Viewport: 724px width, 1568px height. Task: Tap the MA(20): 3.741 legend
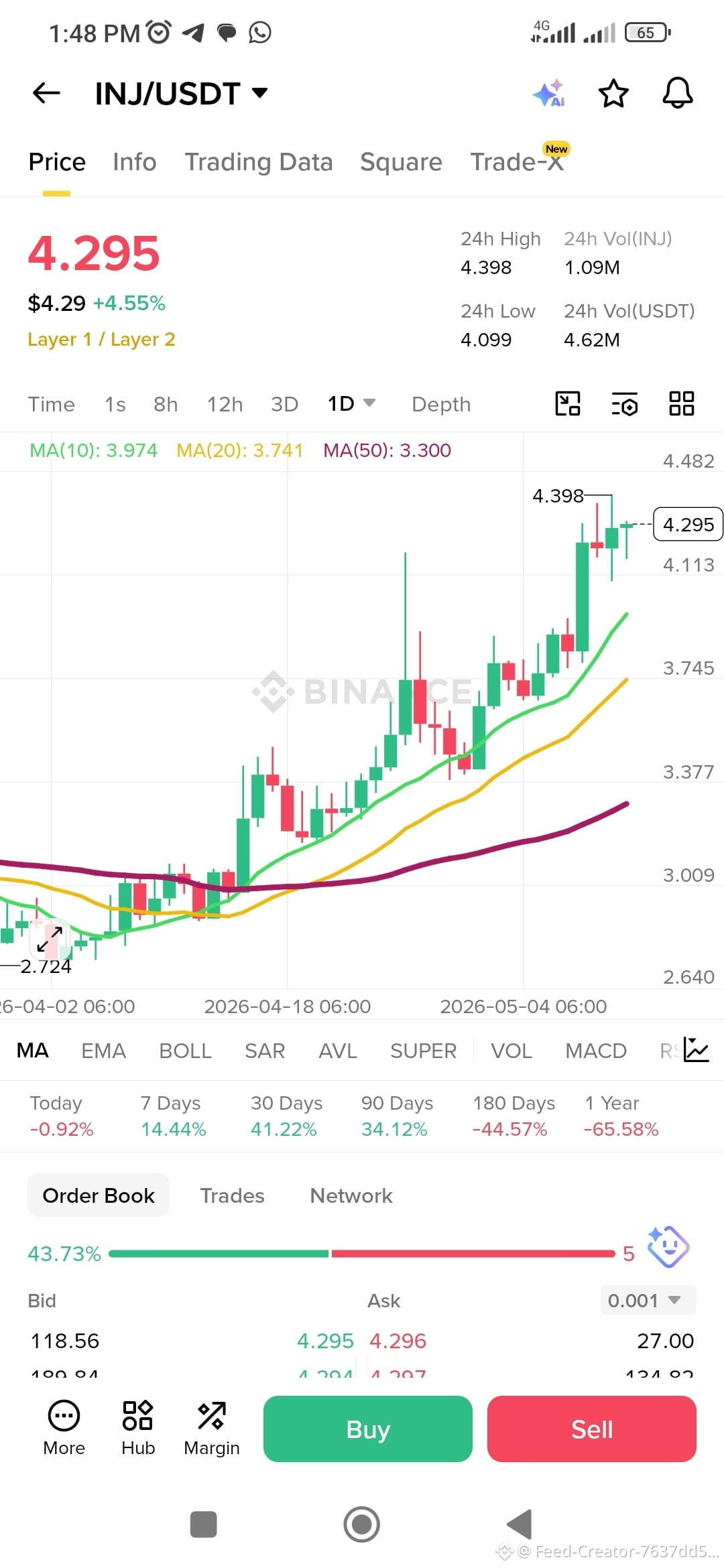[x=240, y=450]
